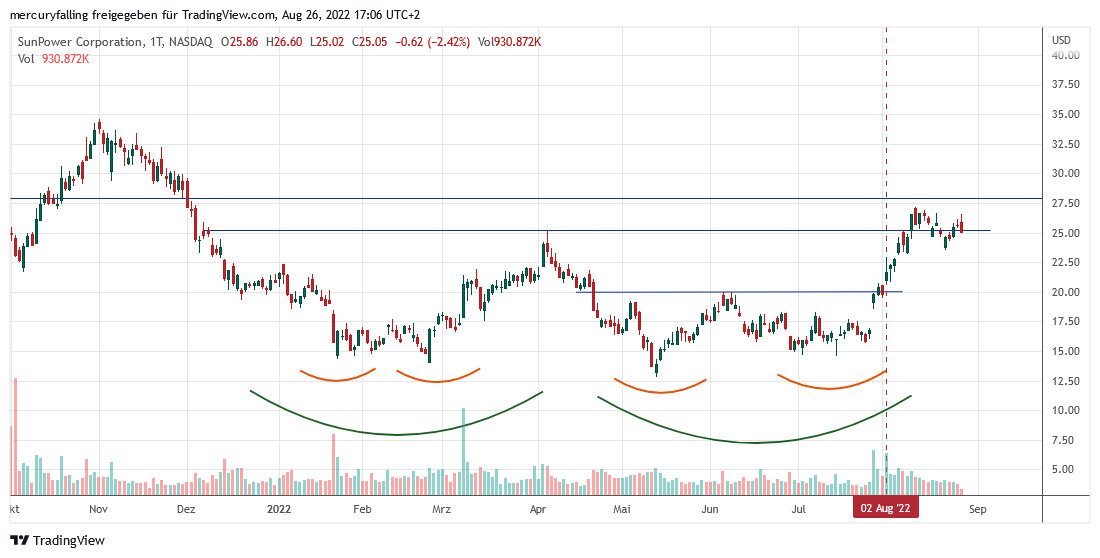1100x558 pixels.
Task: Click the 12.50 price axis label
Action: pyautogui.click(x=1064, y=381)
